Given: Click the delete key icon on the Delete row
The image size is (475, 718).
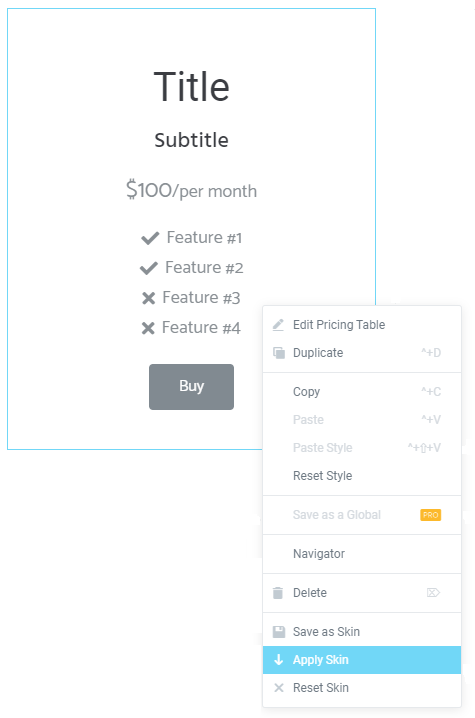Looking at the screenshot, I should click(433, 593).
